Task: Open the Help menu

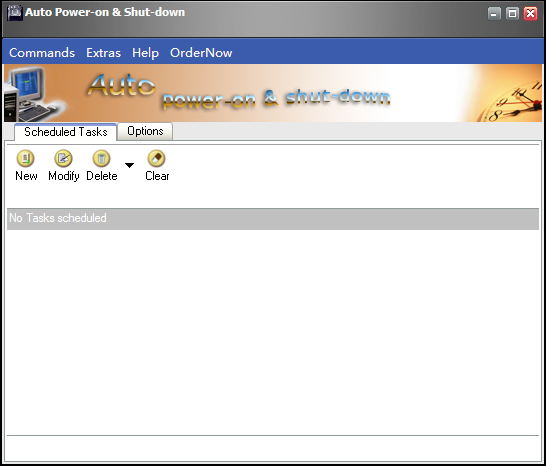Action: coord(146,53)
